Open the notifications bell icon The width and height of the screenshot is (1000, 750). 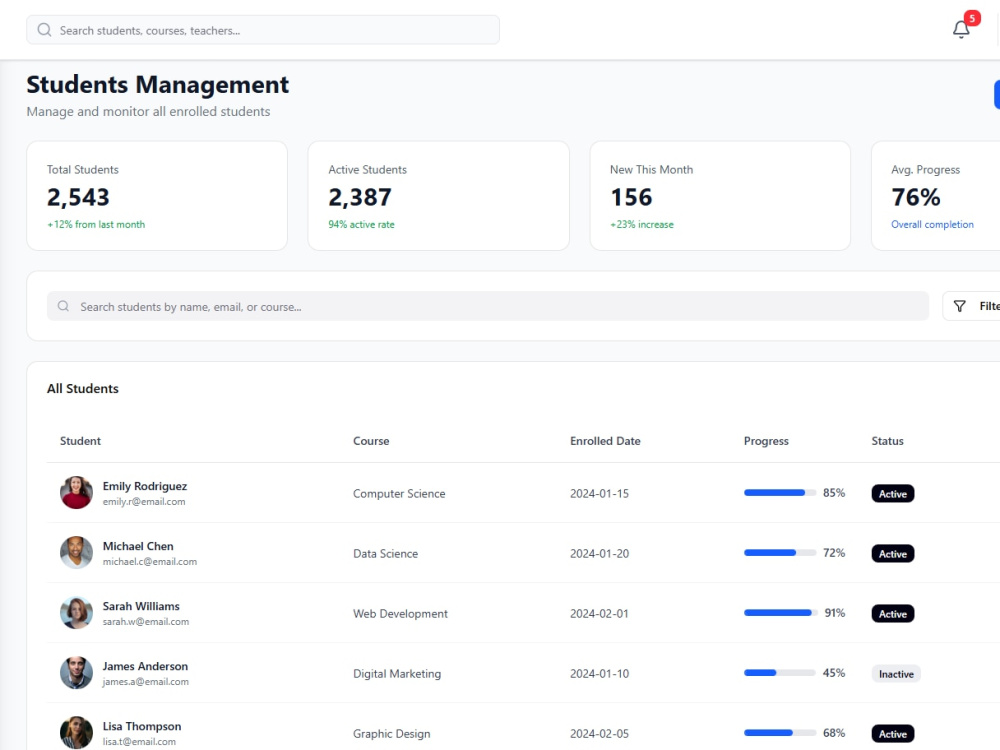[960, 29]
